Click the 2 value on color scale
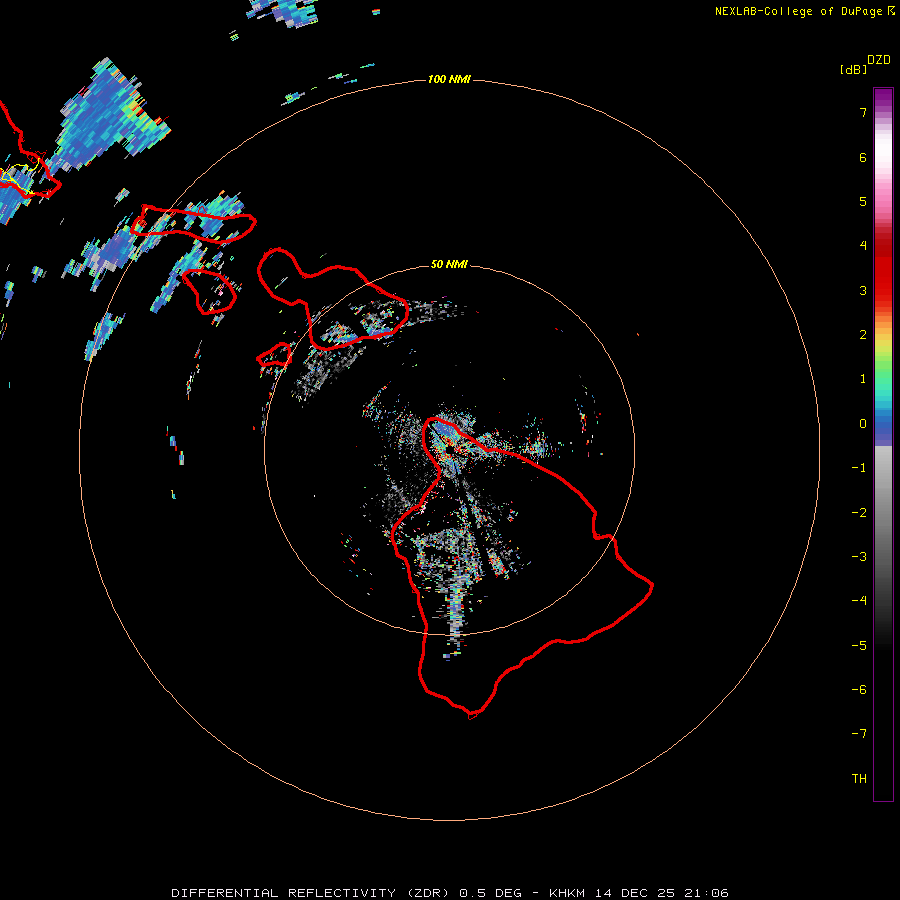The height and width of the screenshot is (900, 900). pos(863,335)
